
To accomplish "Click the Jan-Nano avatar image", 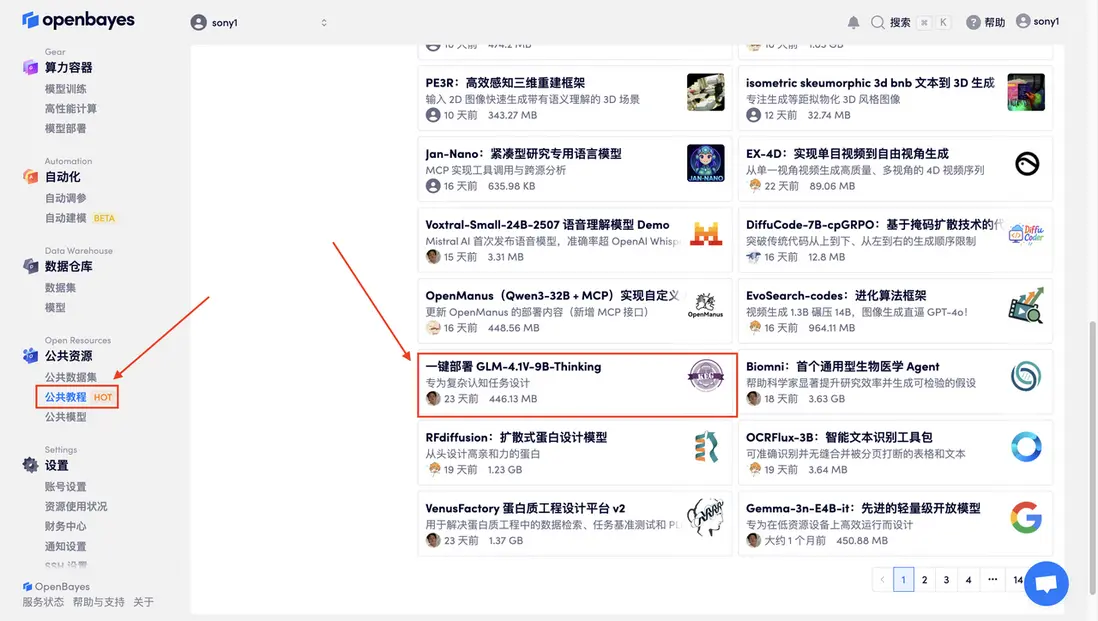I will tap(705, 163).
